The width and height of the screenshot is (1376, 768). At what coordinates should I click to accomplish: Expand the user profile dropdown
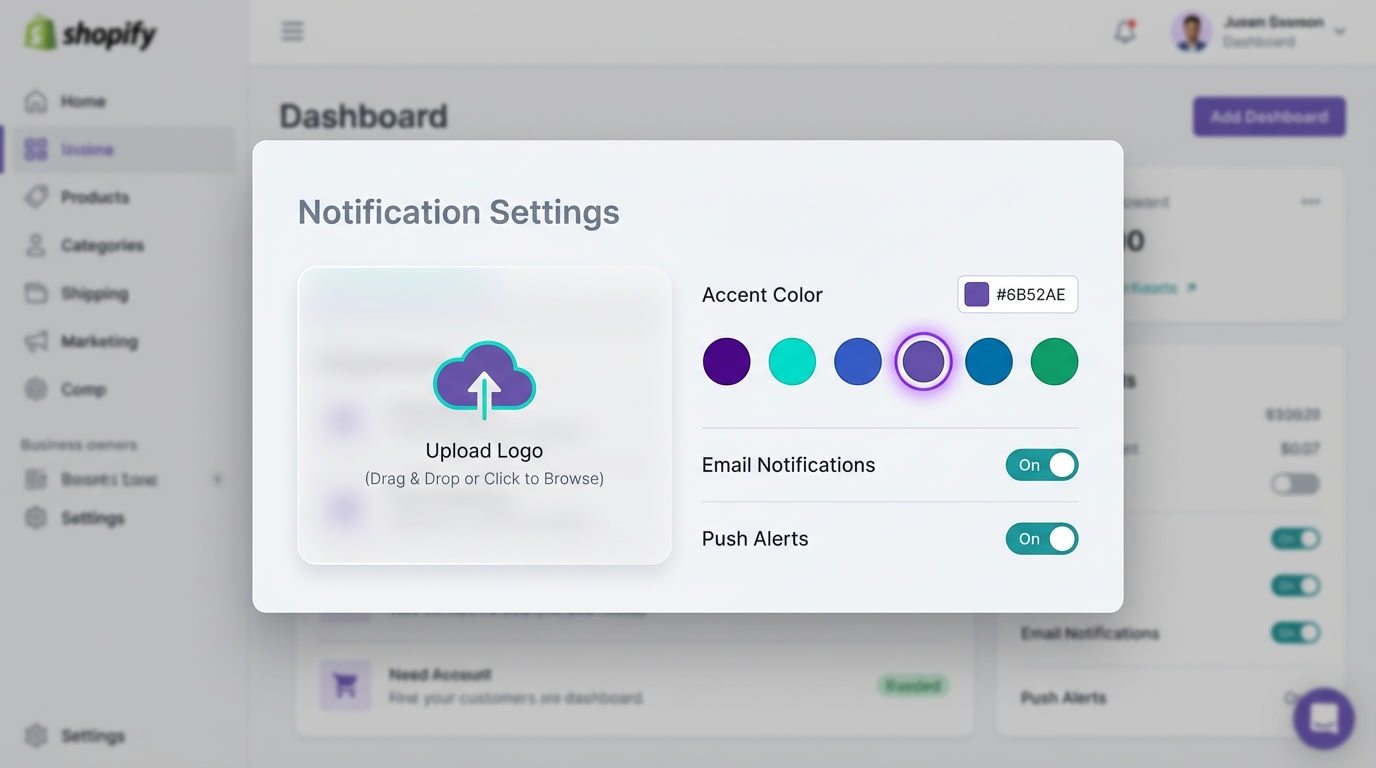pos(1339,31)
